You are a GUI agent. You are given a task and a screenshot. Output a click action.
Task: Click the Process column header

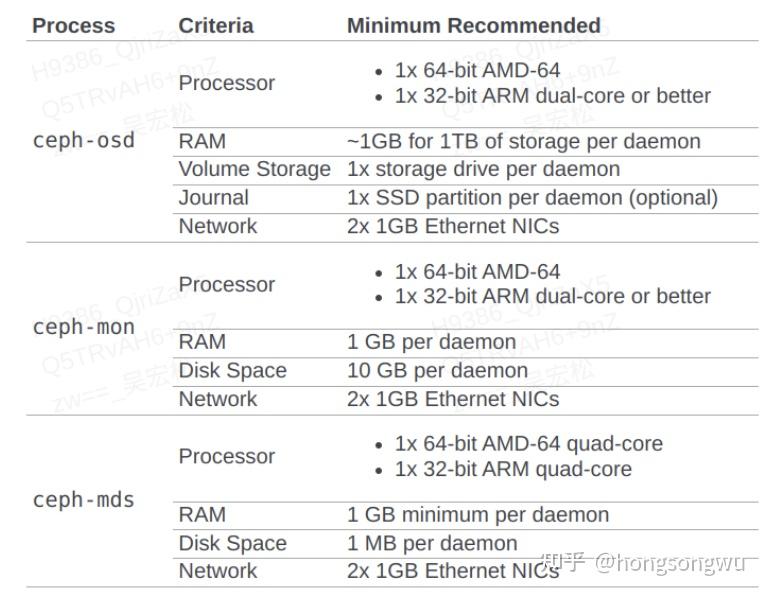click(x=73, y=26)
